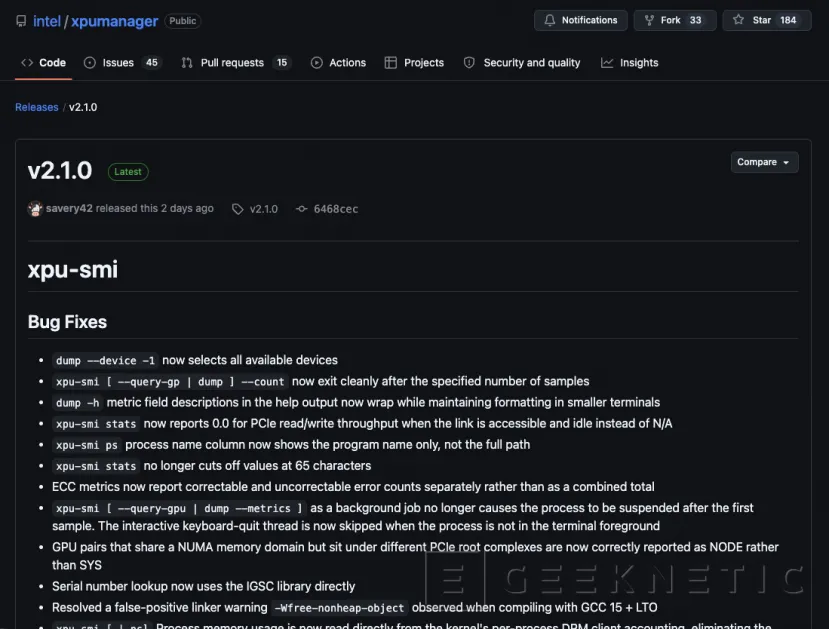Open the Actions tab
The width and height of the screenshot is (829, 629).
click(338, 62)
